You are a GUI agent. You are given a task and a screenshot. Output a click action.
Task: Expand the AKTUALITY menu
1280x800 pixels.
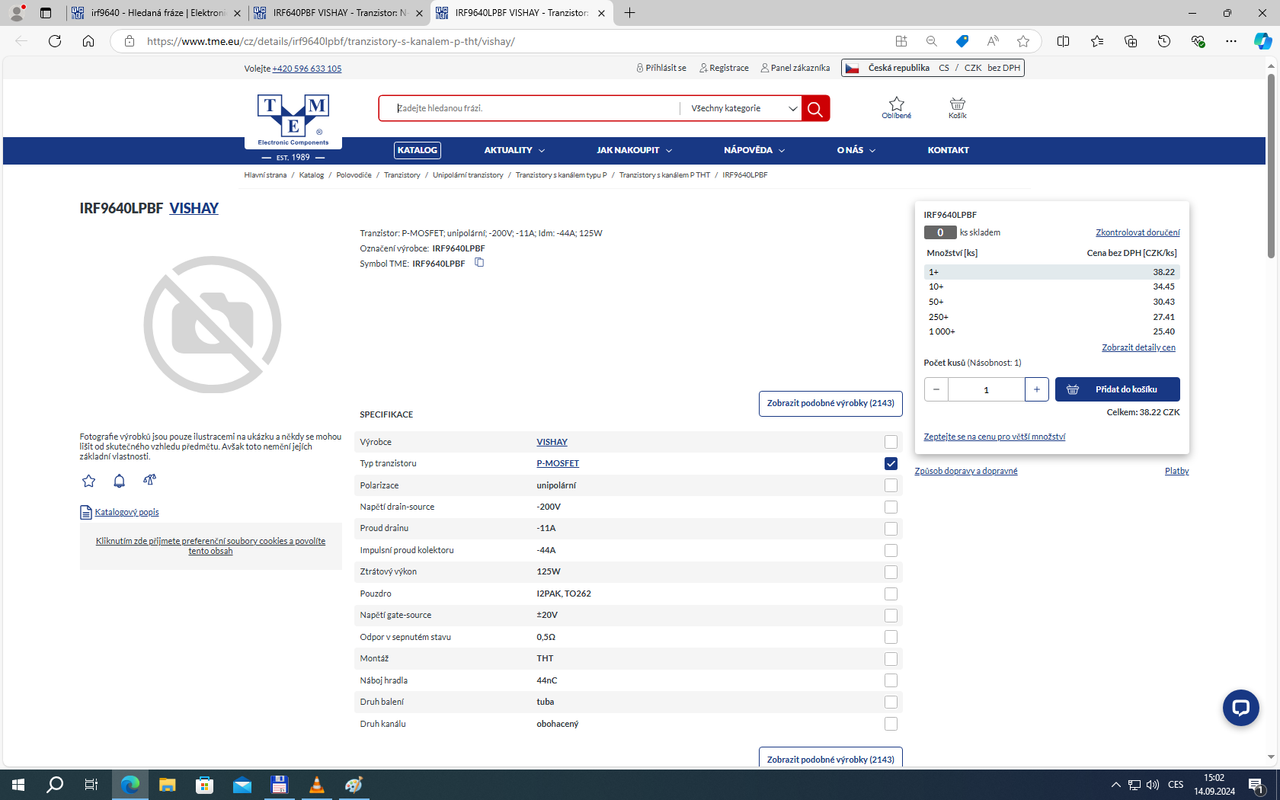coord(514,150)
